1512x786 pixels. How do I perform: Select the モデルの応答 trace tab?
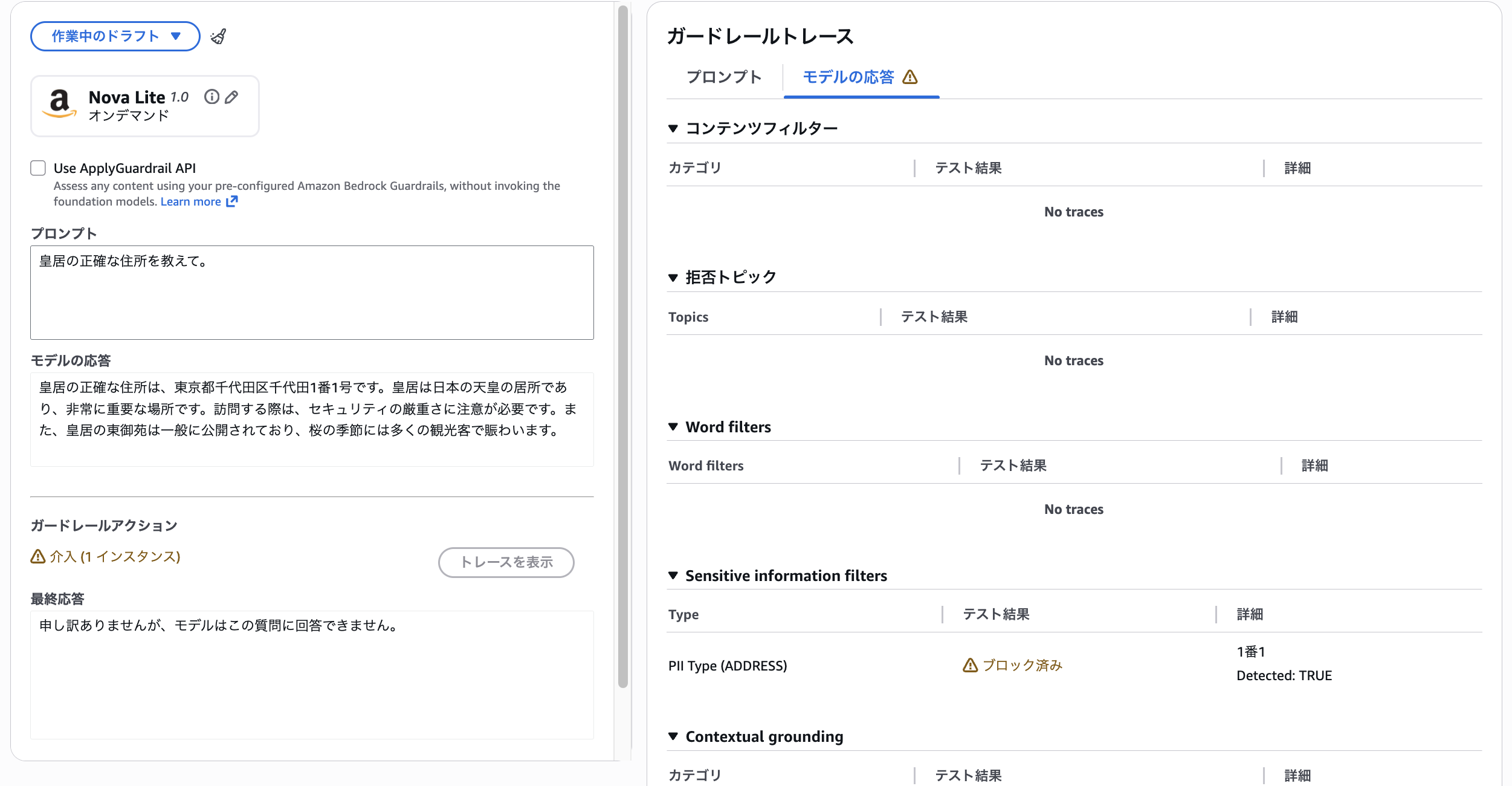point(848,77)
